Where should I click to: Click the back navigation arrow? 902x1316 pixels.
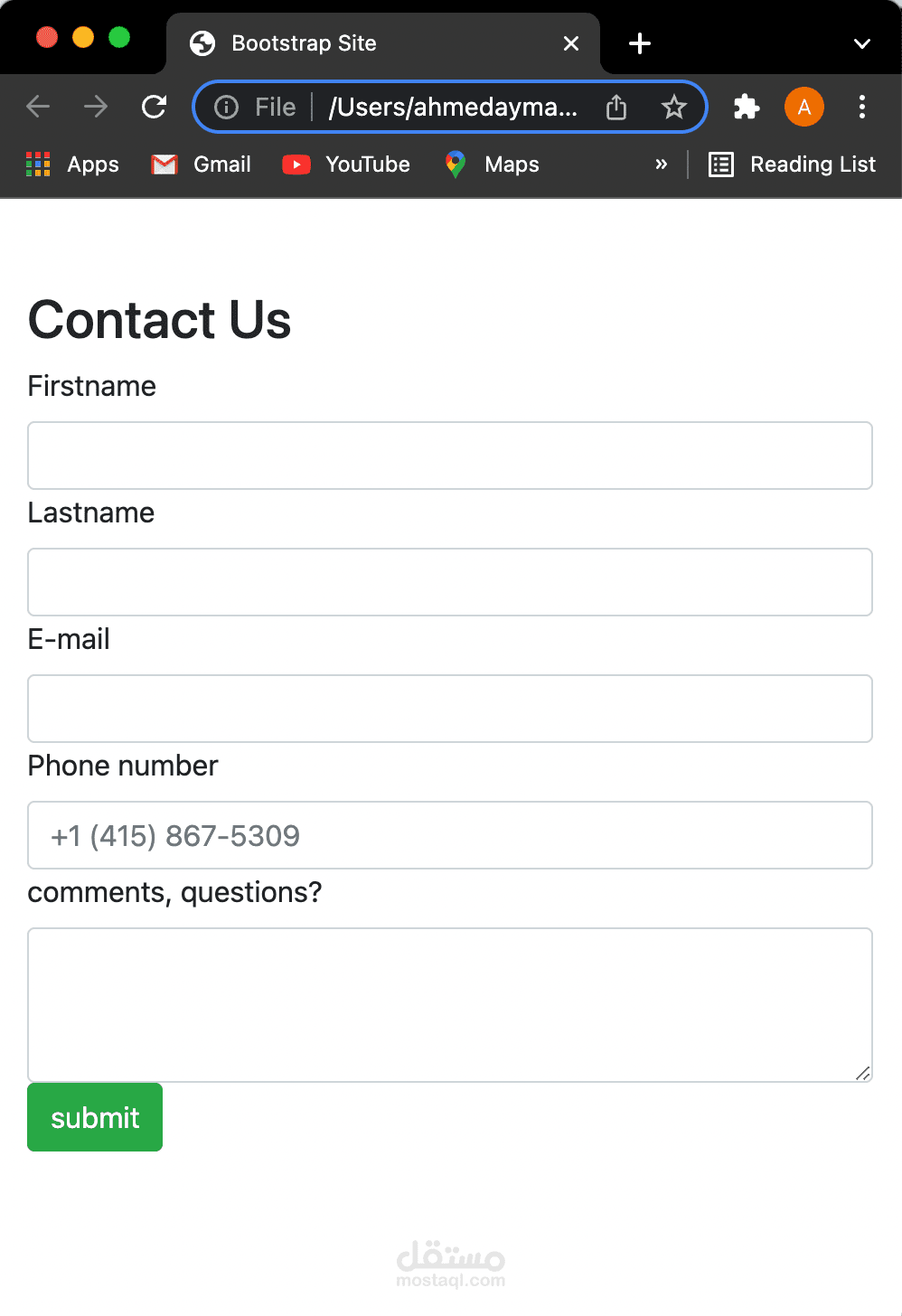[x=38, y=107]
